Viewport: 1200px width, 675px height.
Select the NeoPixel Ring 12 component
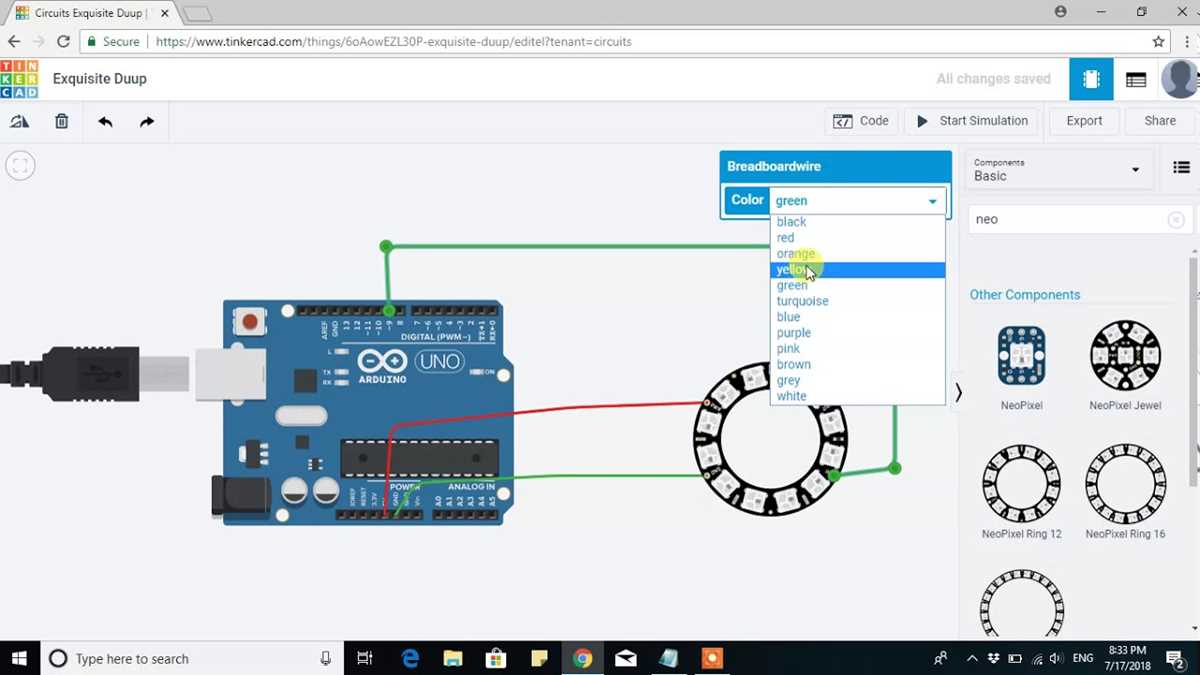point(1022,492)
